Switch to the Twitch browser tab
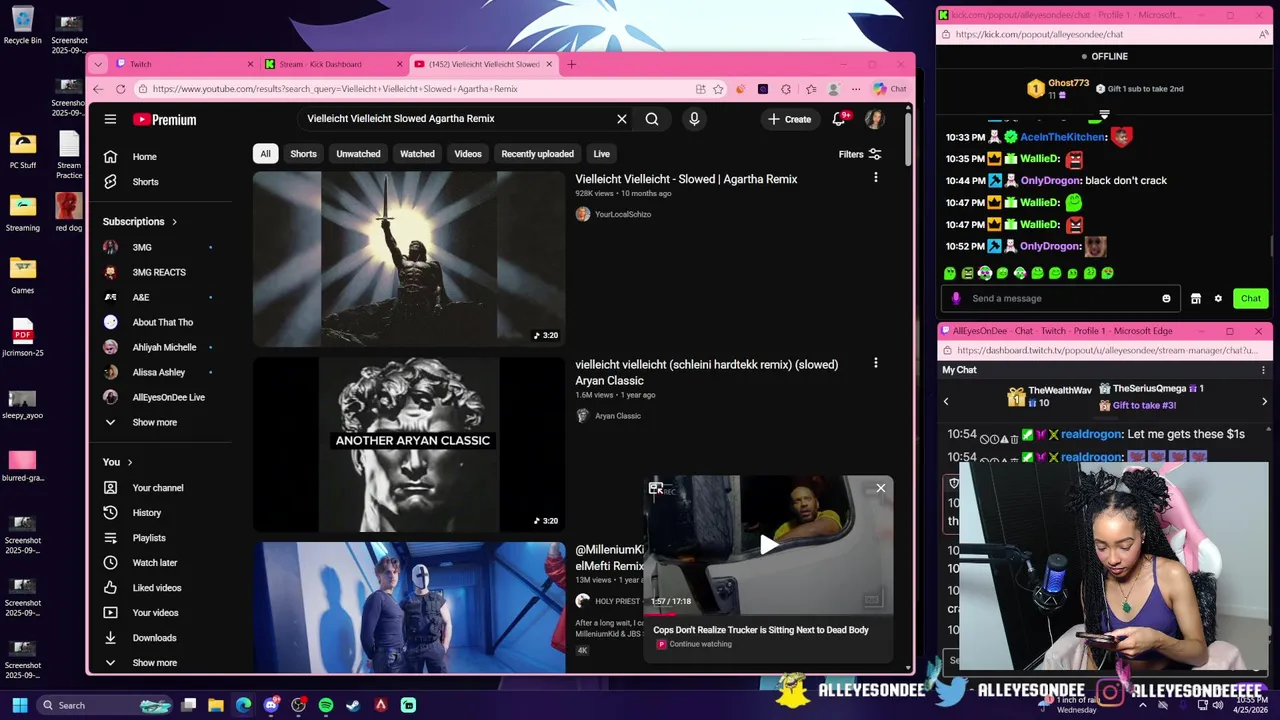The image size is (1280, 720). pyautogui.click(x=184, y=64)
